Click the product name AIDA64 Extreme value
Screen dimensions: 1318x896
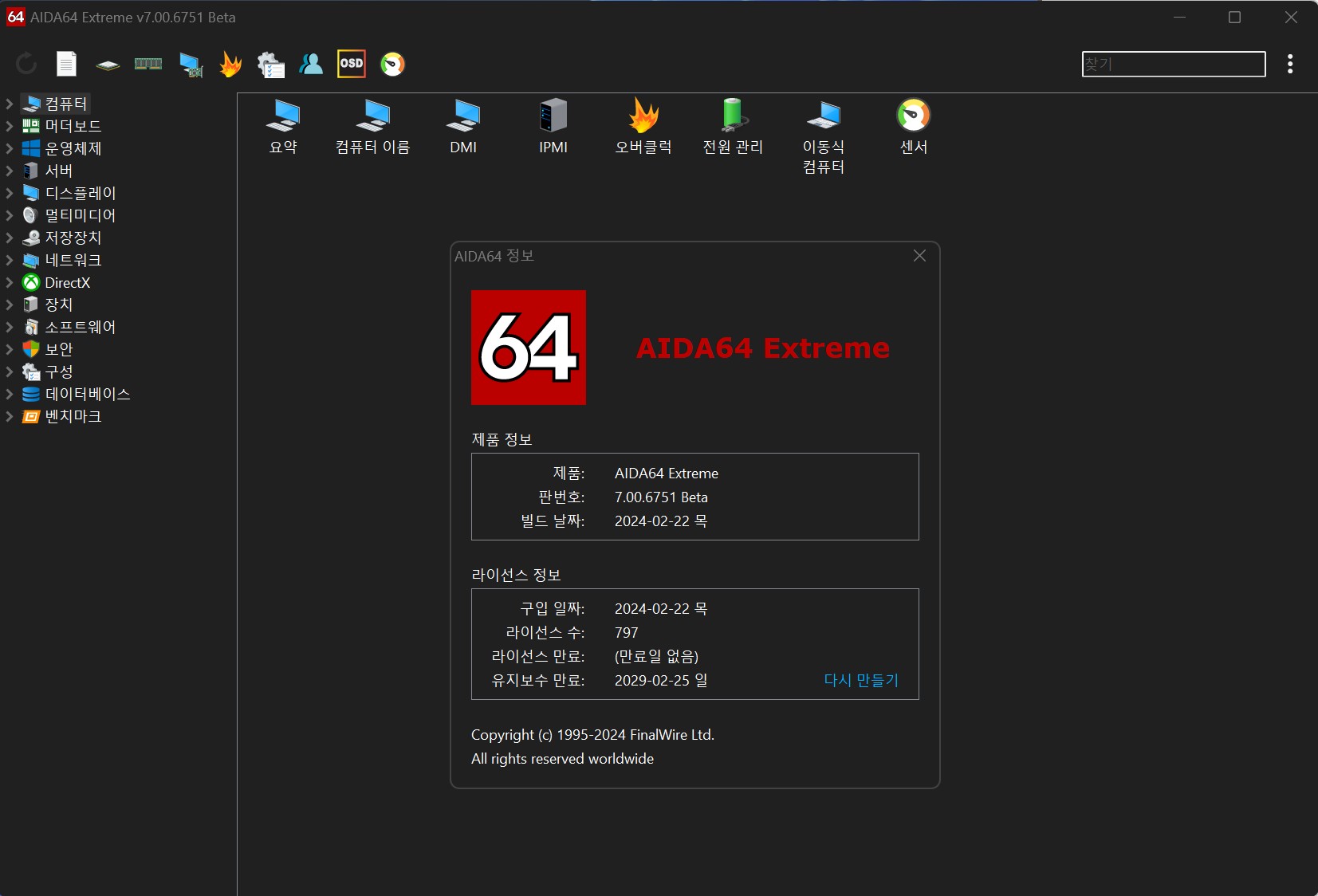(667, 474)
